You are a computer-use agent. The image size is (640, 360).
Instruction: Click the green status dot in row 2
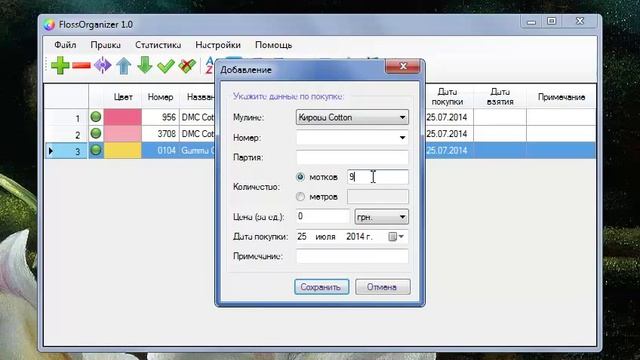pos(96,133)
